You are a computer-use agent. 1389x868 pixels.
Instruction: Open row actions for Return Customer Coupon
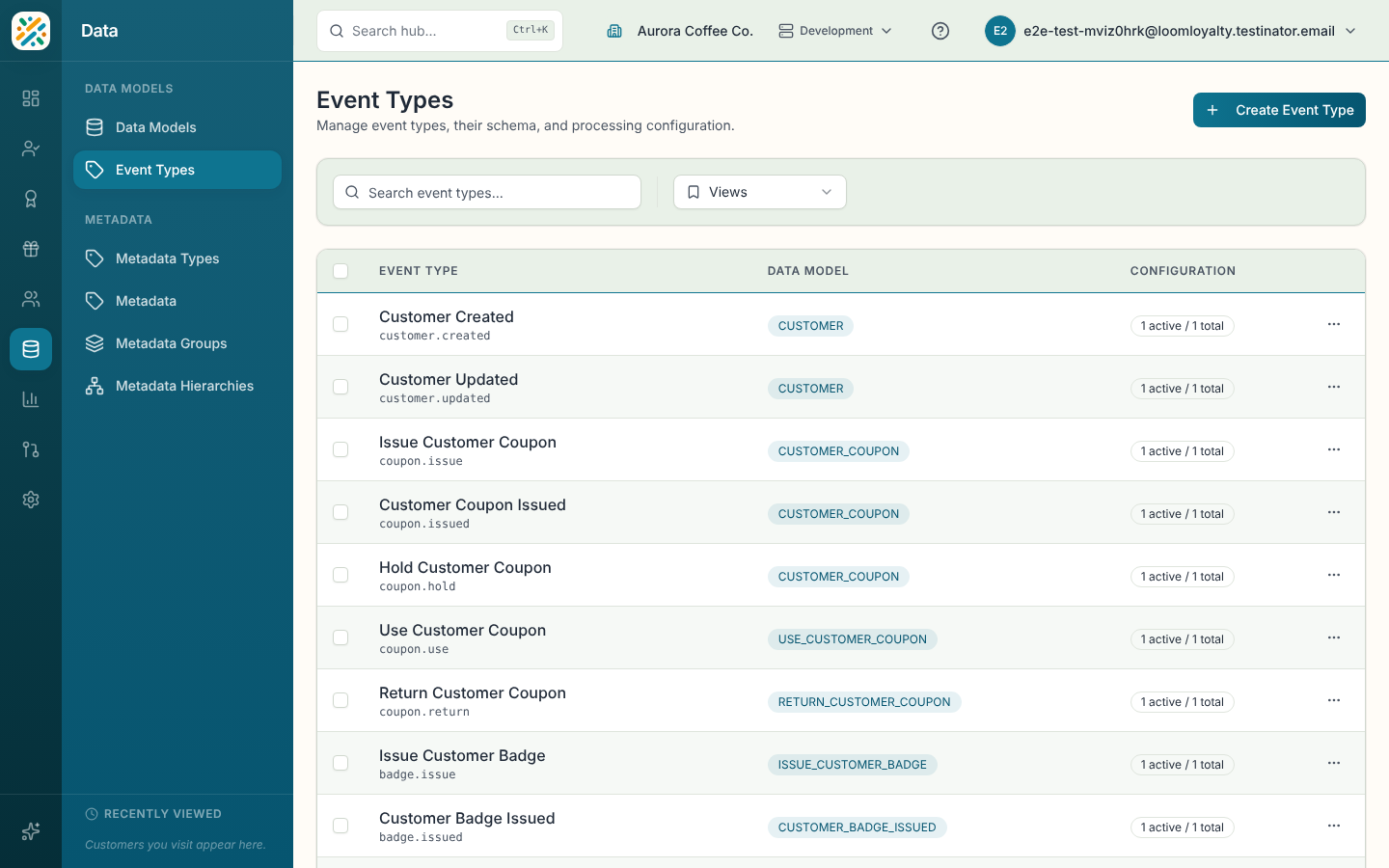click(x=1334, y=700)
